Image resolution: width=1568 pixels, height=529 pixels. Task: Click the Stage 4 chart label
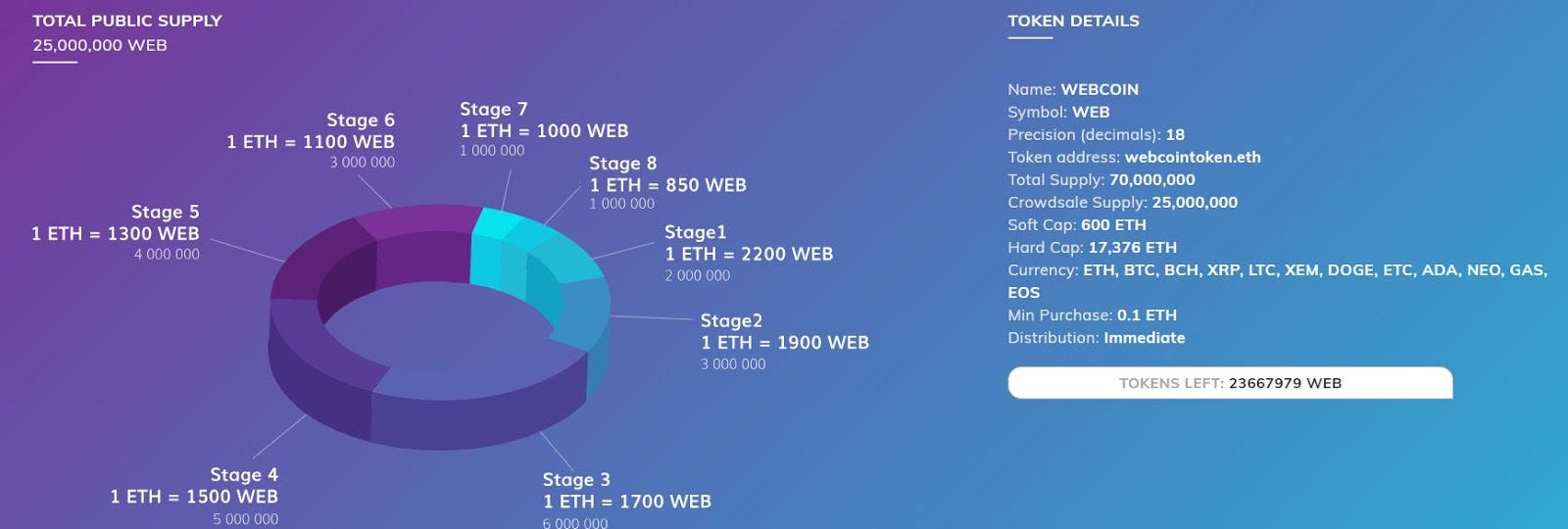pos(244,474)
